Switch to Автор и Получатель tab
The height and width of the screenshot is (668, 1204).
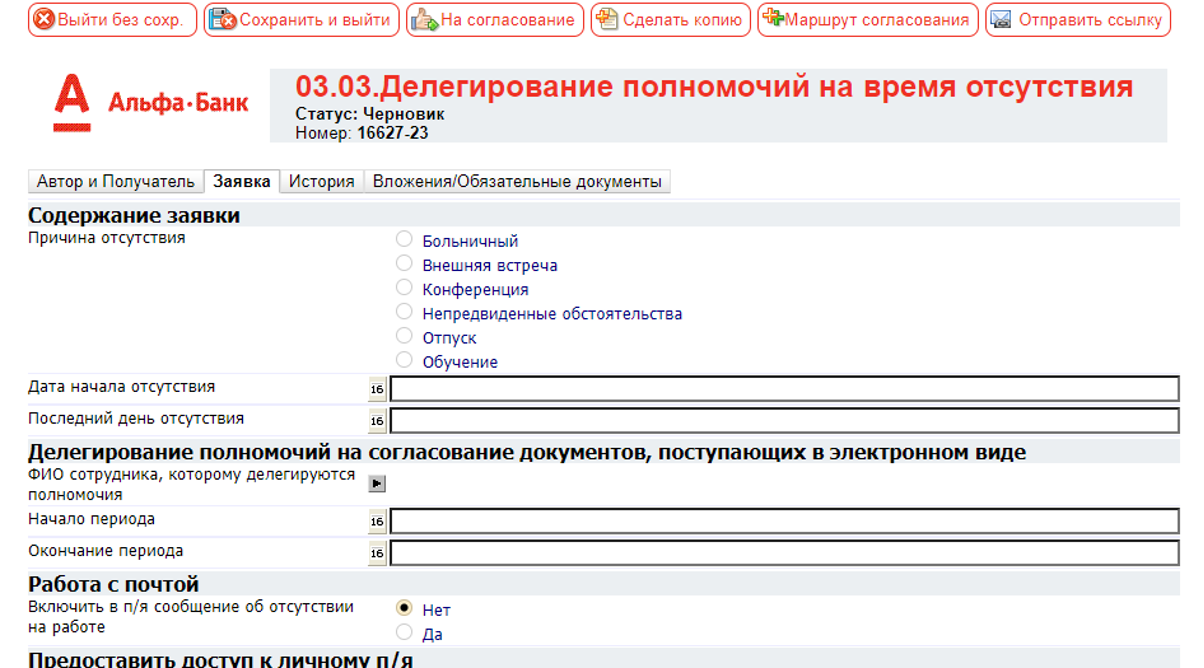115,182
